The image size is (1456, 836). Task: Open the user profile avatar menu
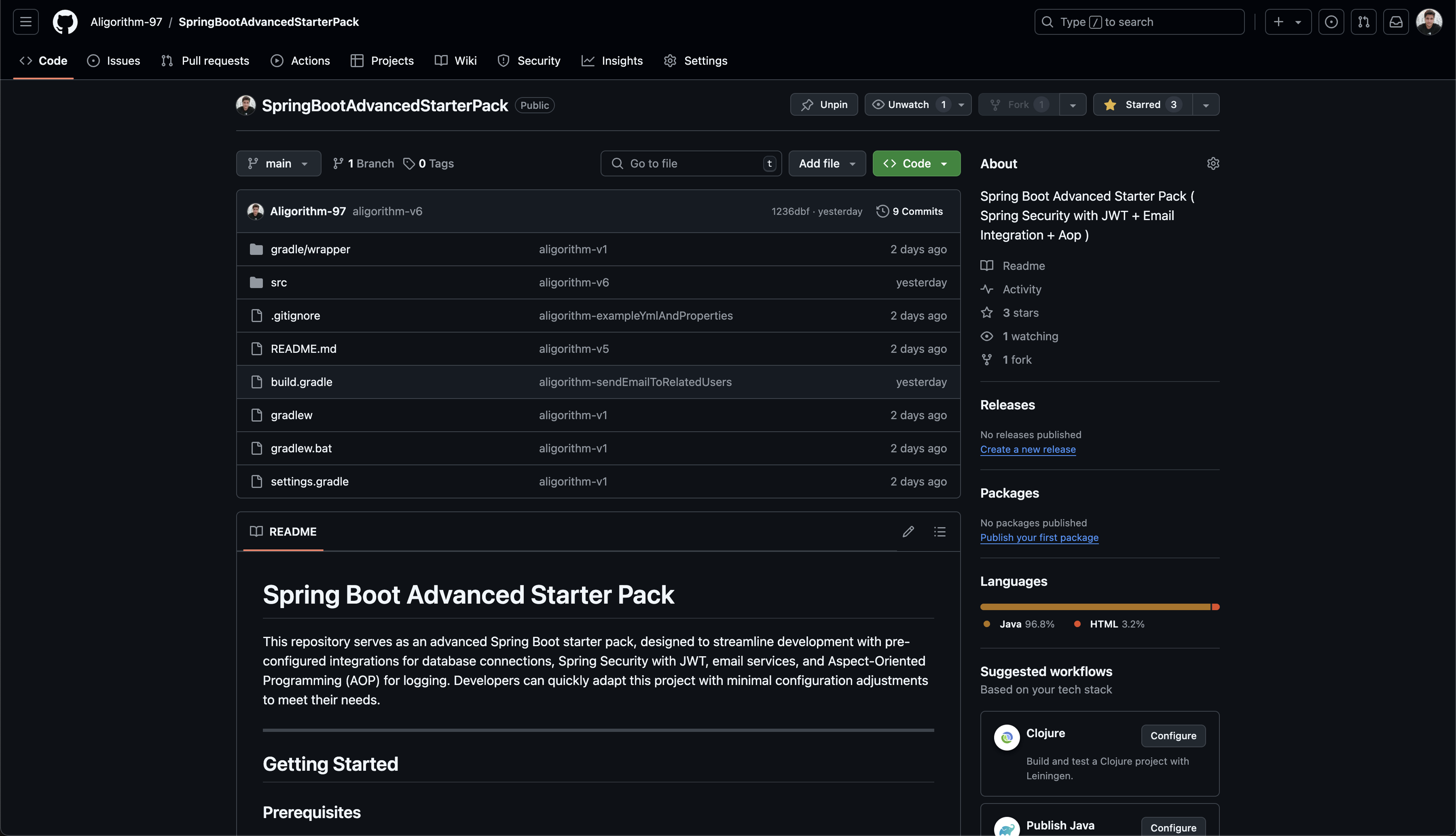tap(1429, 22)
